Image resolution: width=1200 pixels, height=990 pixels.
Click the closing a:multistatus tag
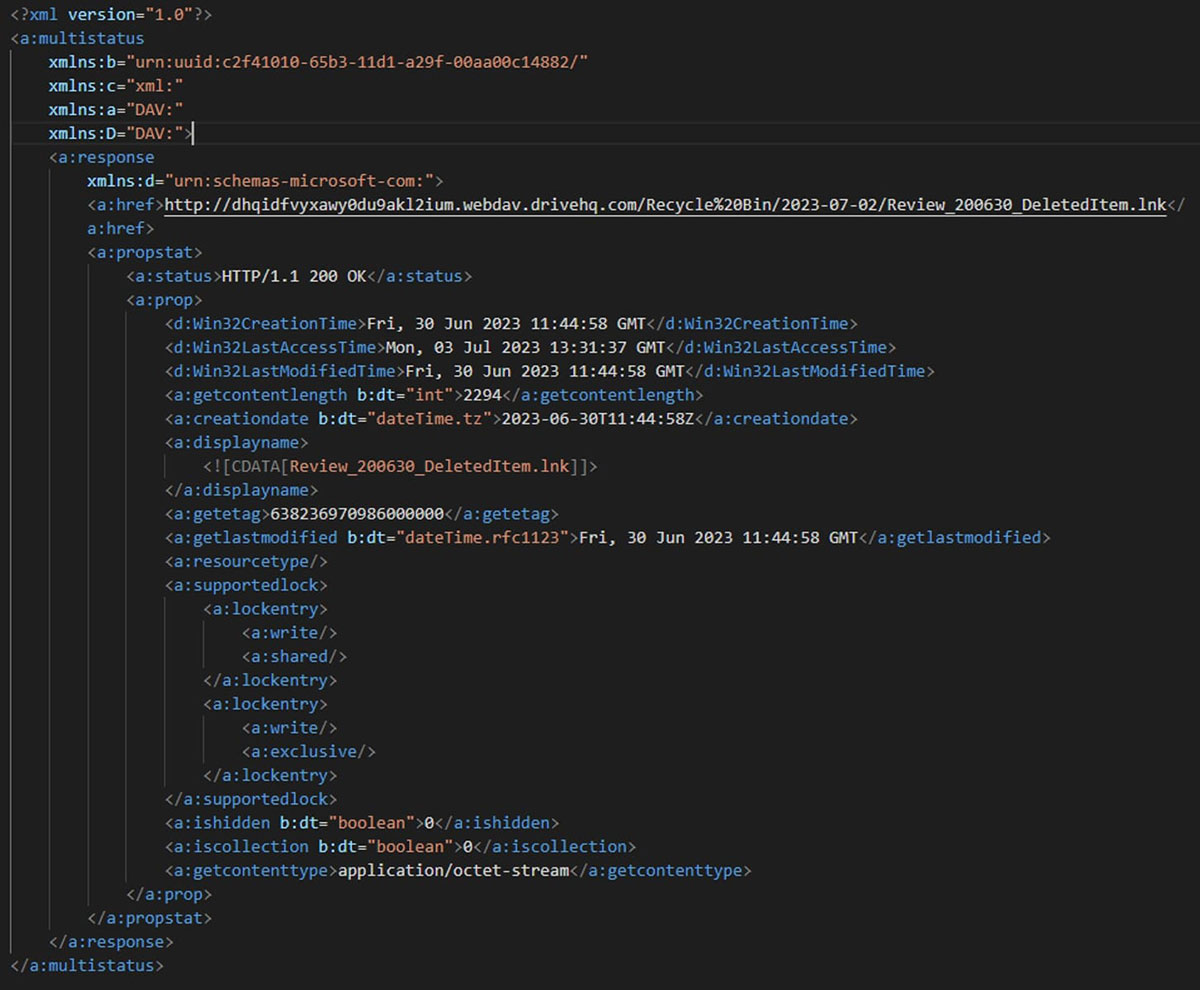point(86,966)
